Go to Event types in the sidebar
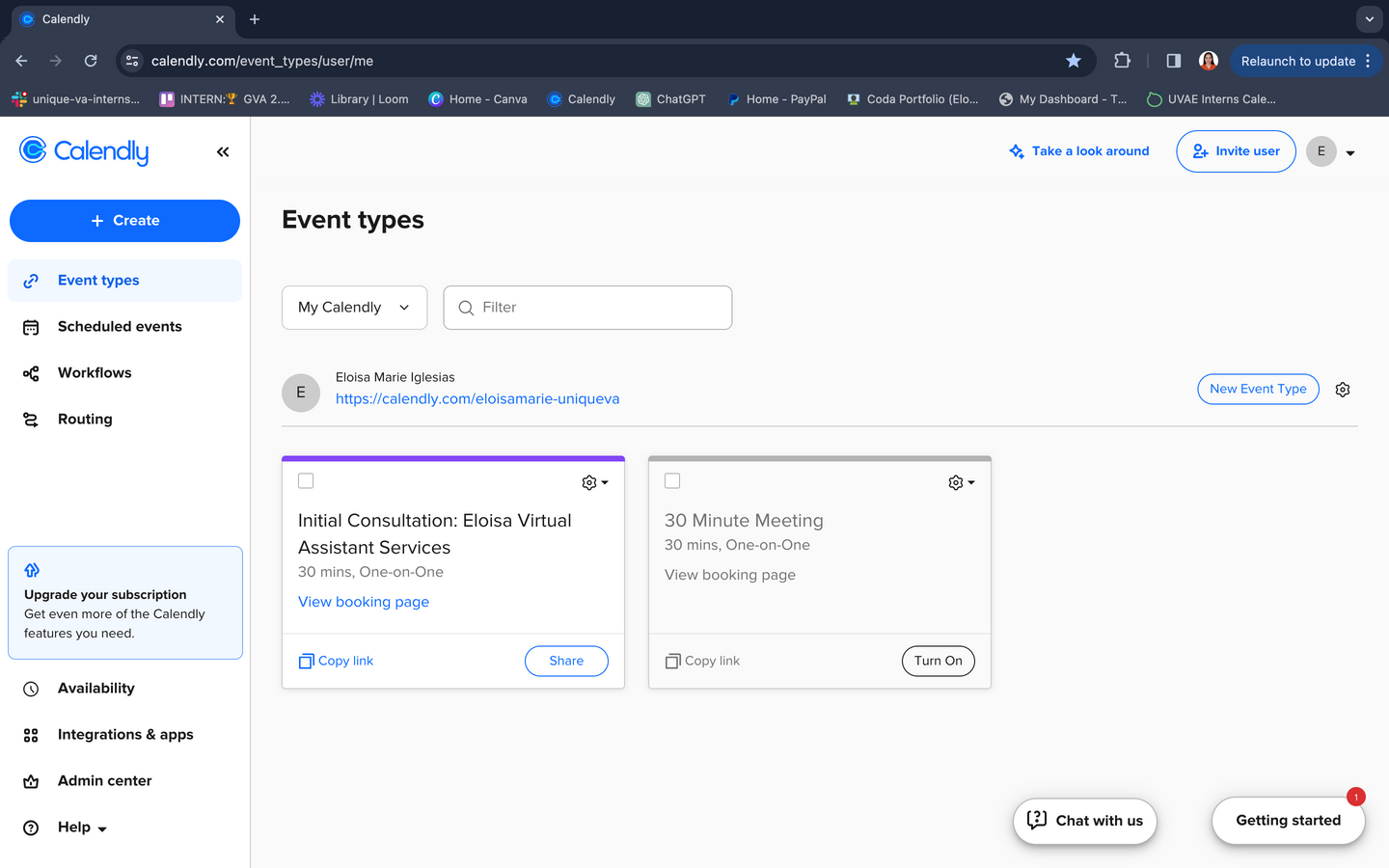This screenshot has height=868, width=1389. coord(125,281)
